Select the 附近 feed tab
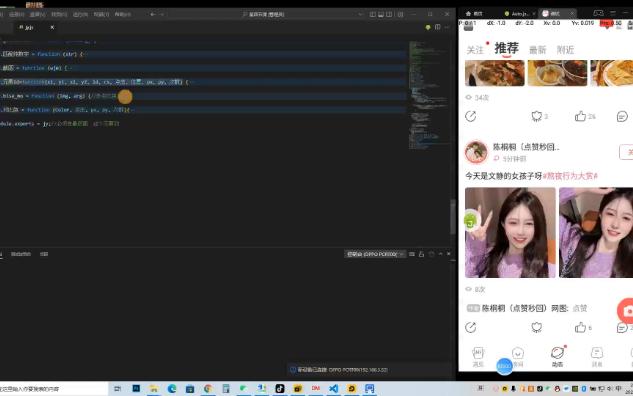Viewport: 633px width, 396px height. pyautogui.click(x=565, y=50)
